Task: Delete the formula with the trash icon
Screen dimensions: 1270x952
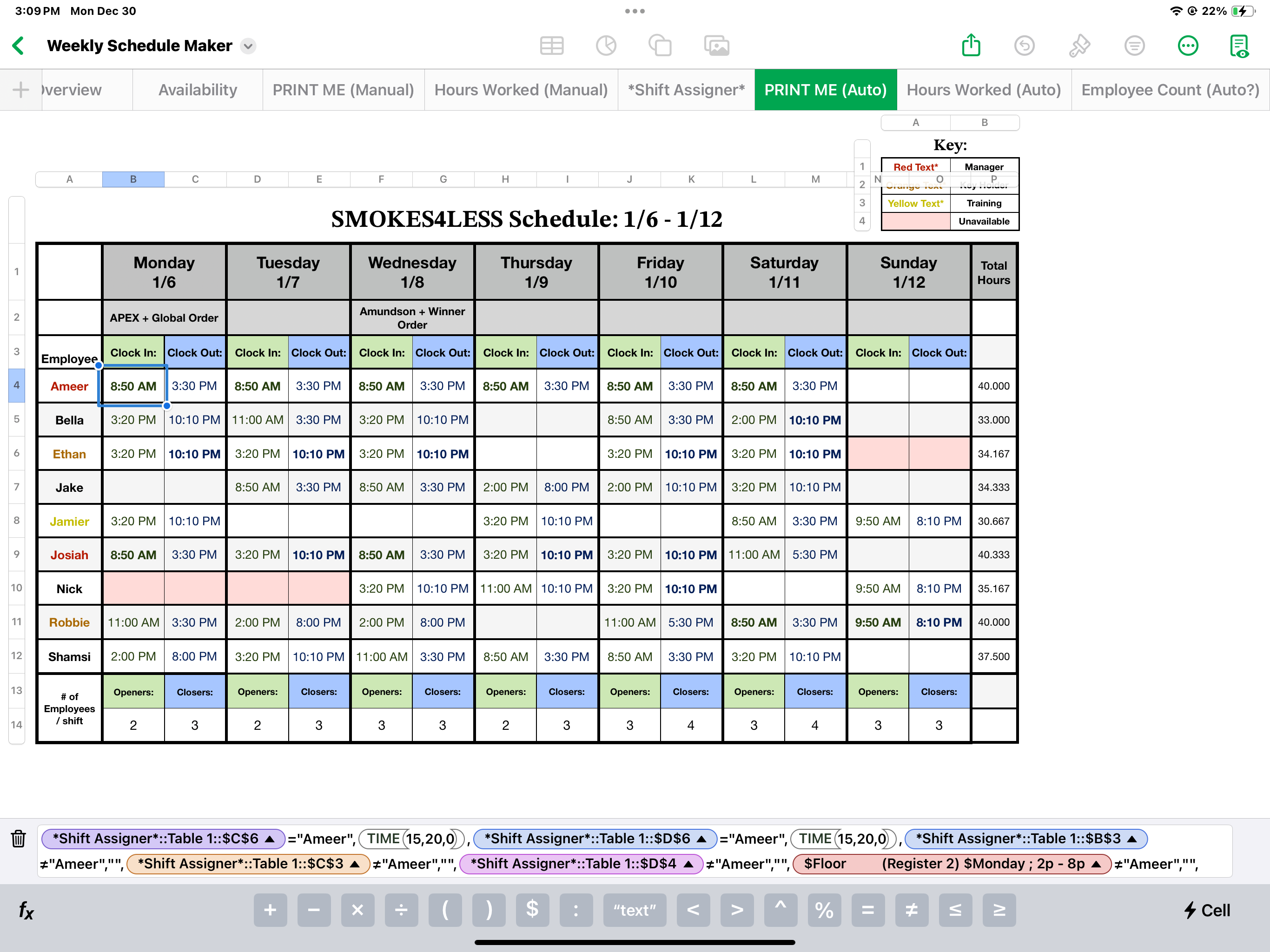Action: pos(19,839)
